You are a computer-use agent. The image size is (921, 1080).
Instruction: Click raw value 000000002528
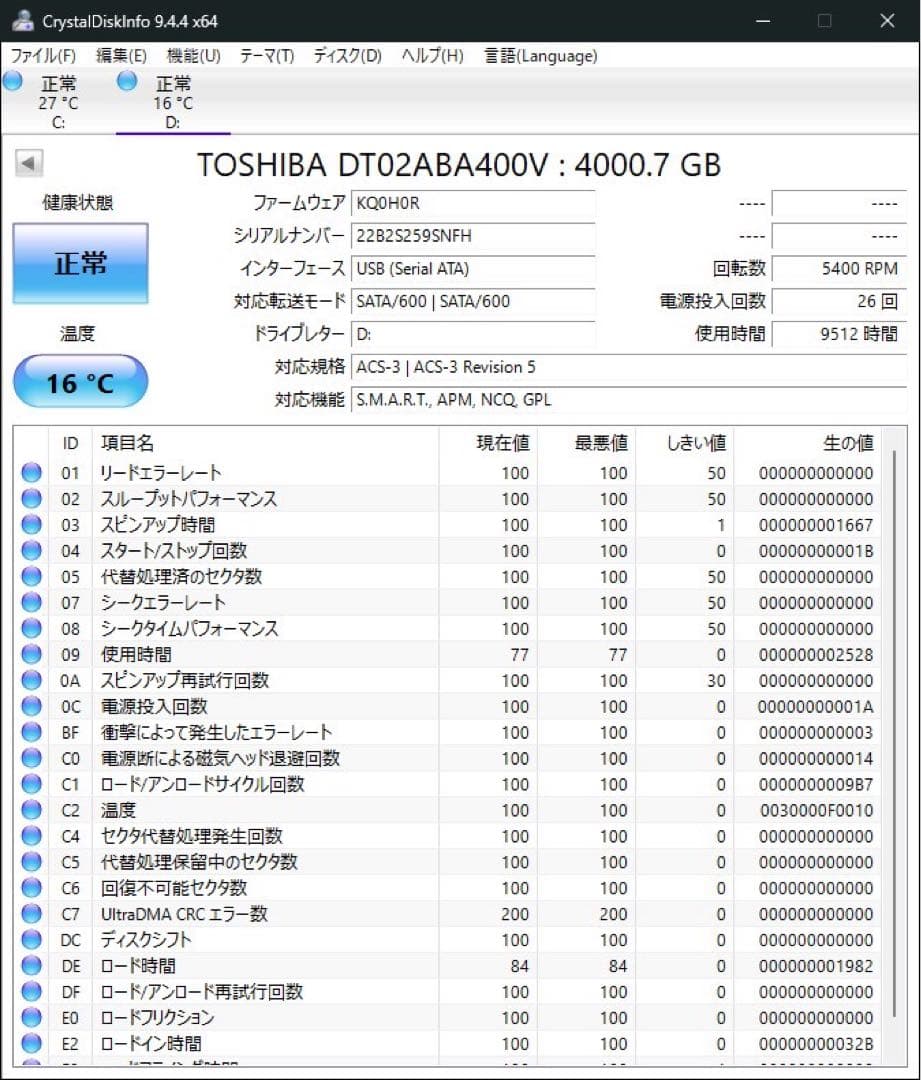816,654
